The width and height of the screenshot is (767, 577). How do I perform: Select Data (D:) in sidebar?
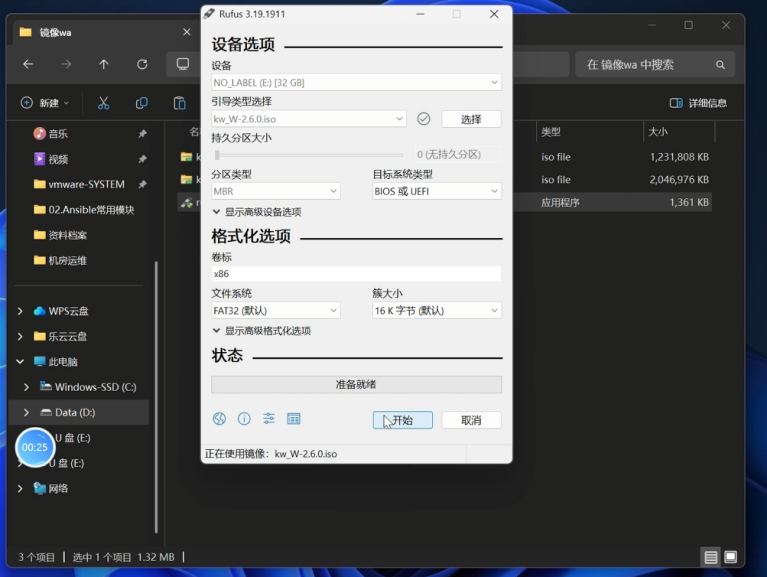click(79, 412)
